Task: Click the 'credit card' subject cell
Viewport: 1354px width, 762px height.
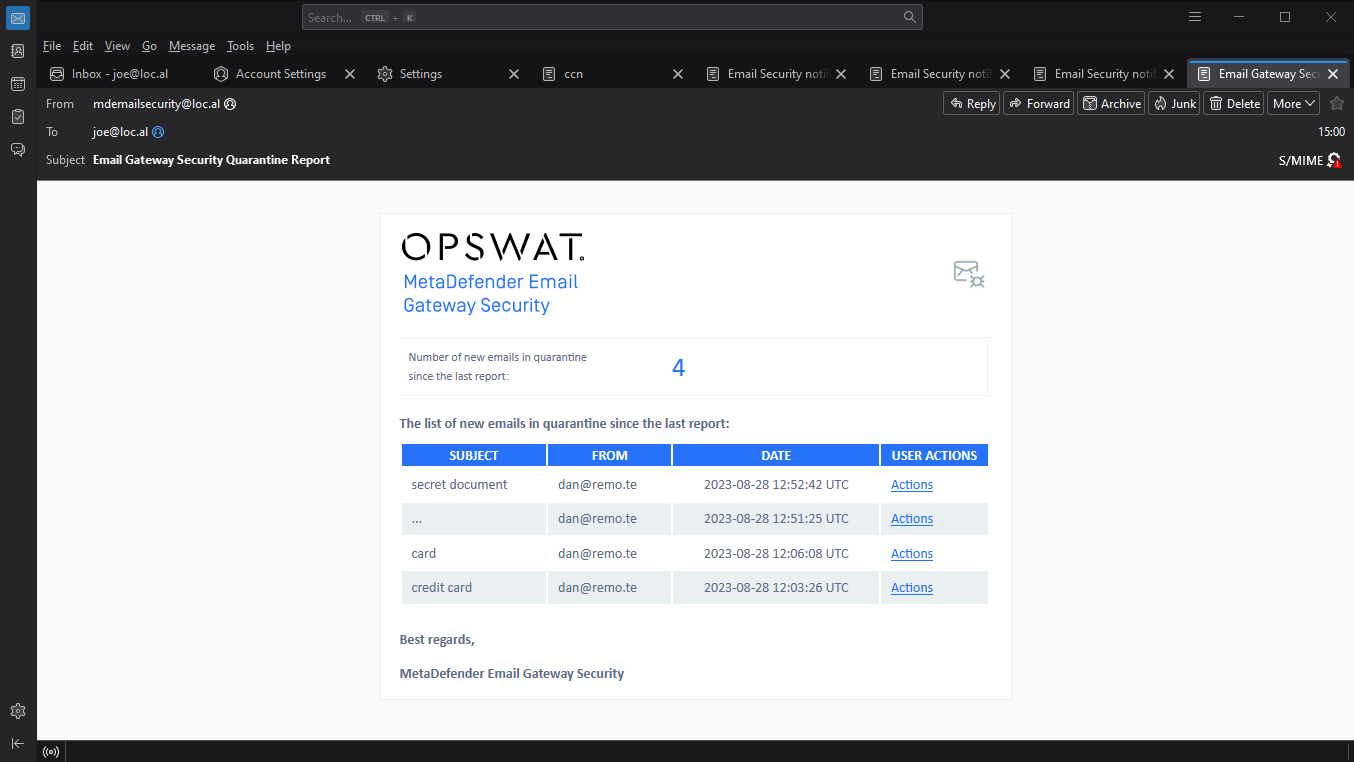Action: click(x=474, y=588)
